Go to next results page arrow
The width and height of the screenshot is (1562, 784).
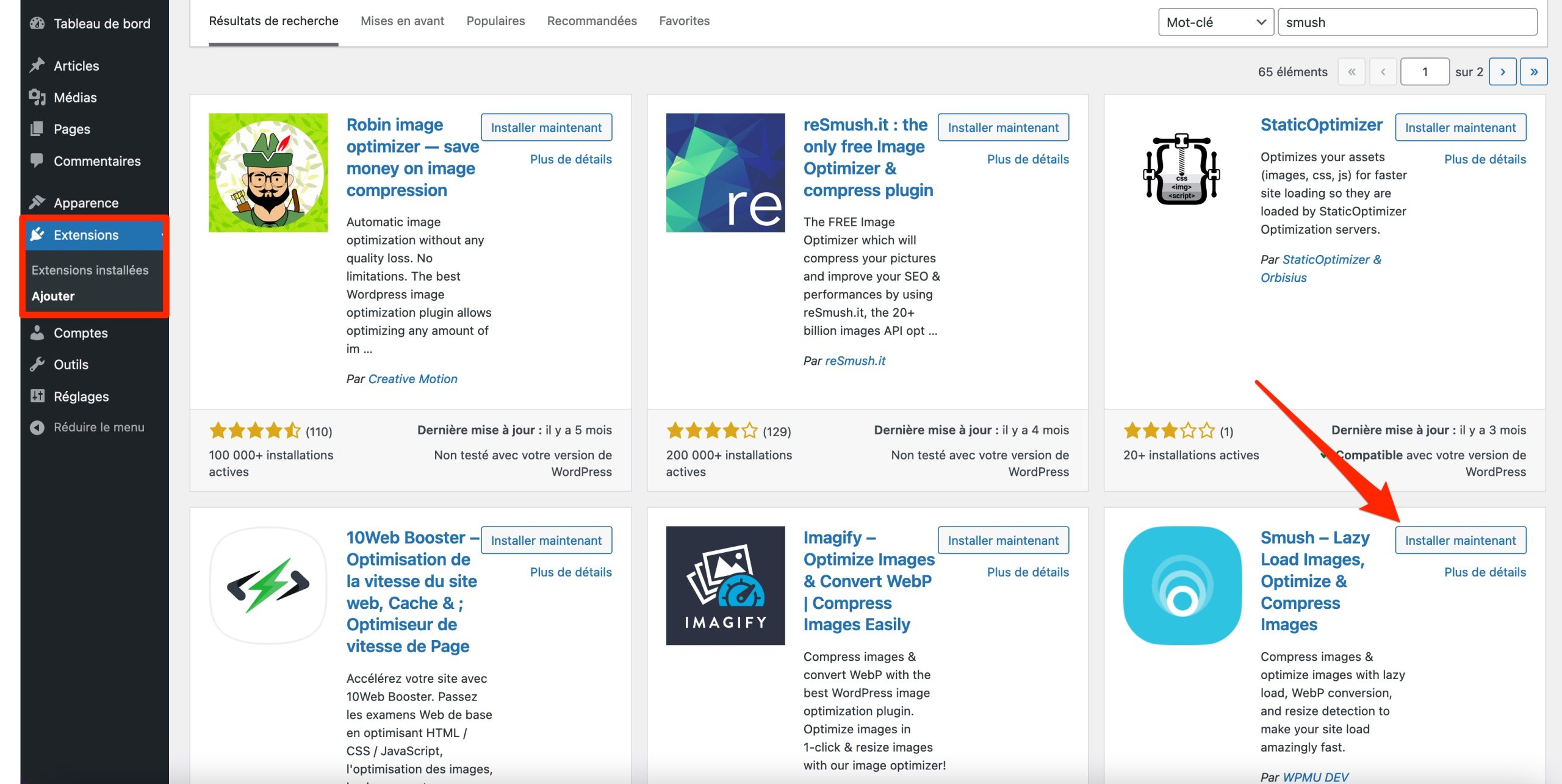pyautogui.click(x=1503, y=72)
